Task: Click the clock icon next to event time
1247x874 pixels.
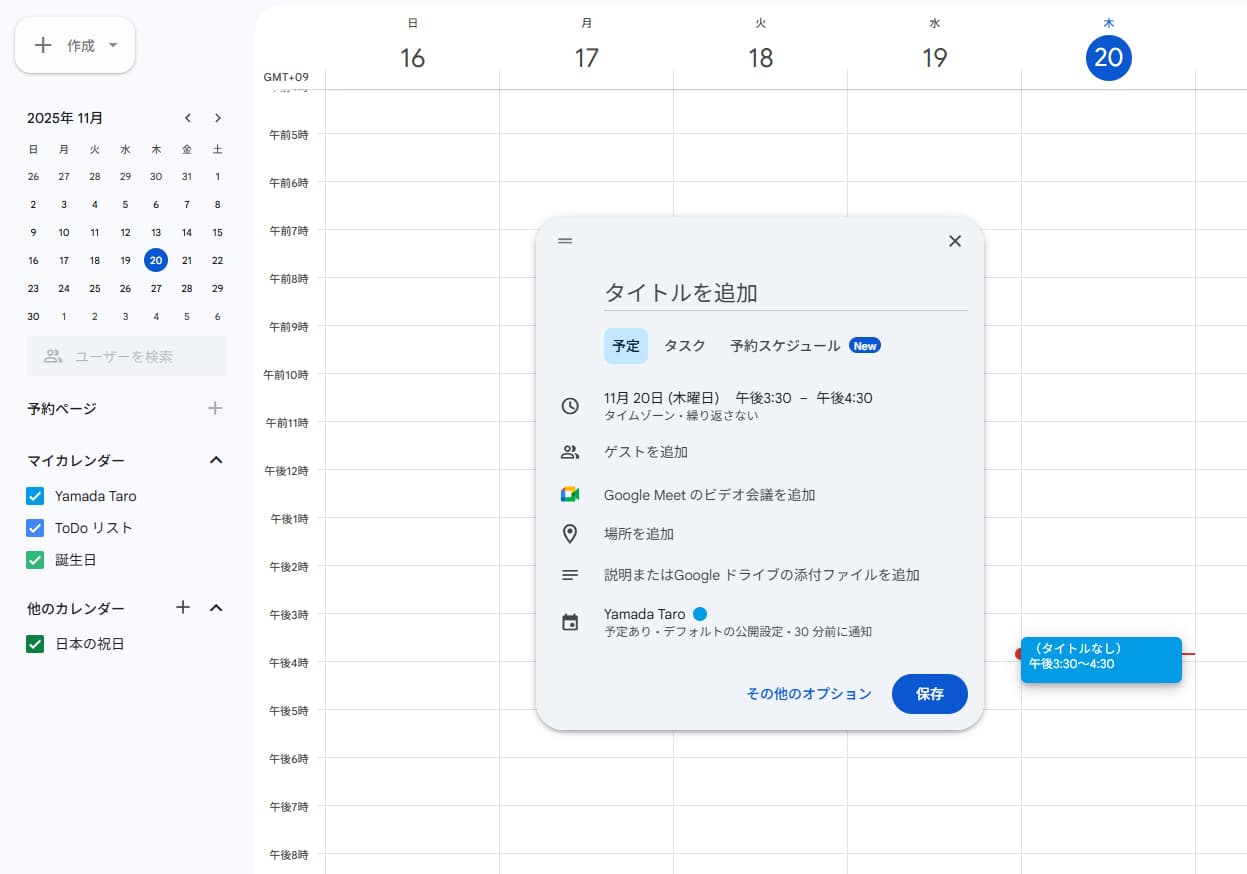Action: [571, 406]
